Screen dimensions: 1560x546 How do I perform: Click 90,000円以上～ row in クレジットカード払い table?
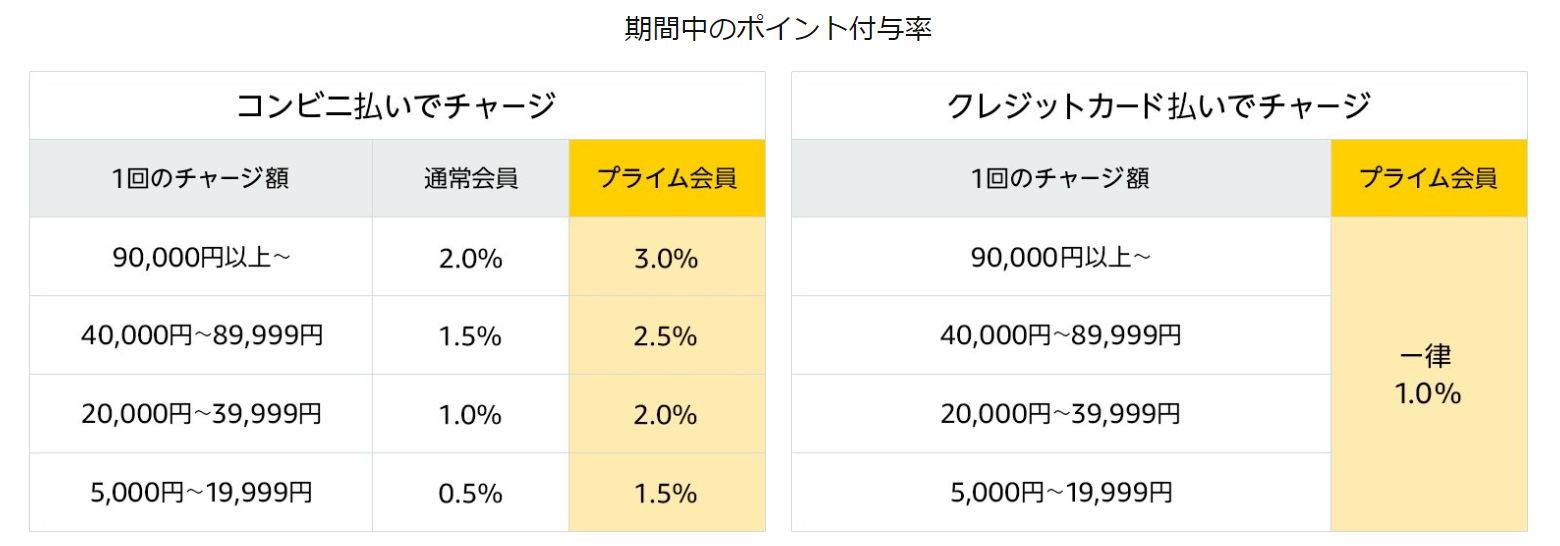click(x=1060, y=258)
